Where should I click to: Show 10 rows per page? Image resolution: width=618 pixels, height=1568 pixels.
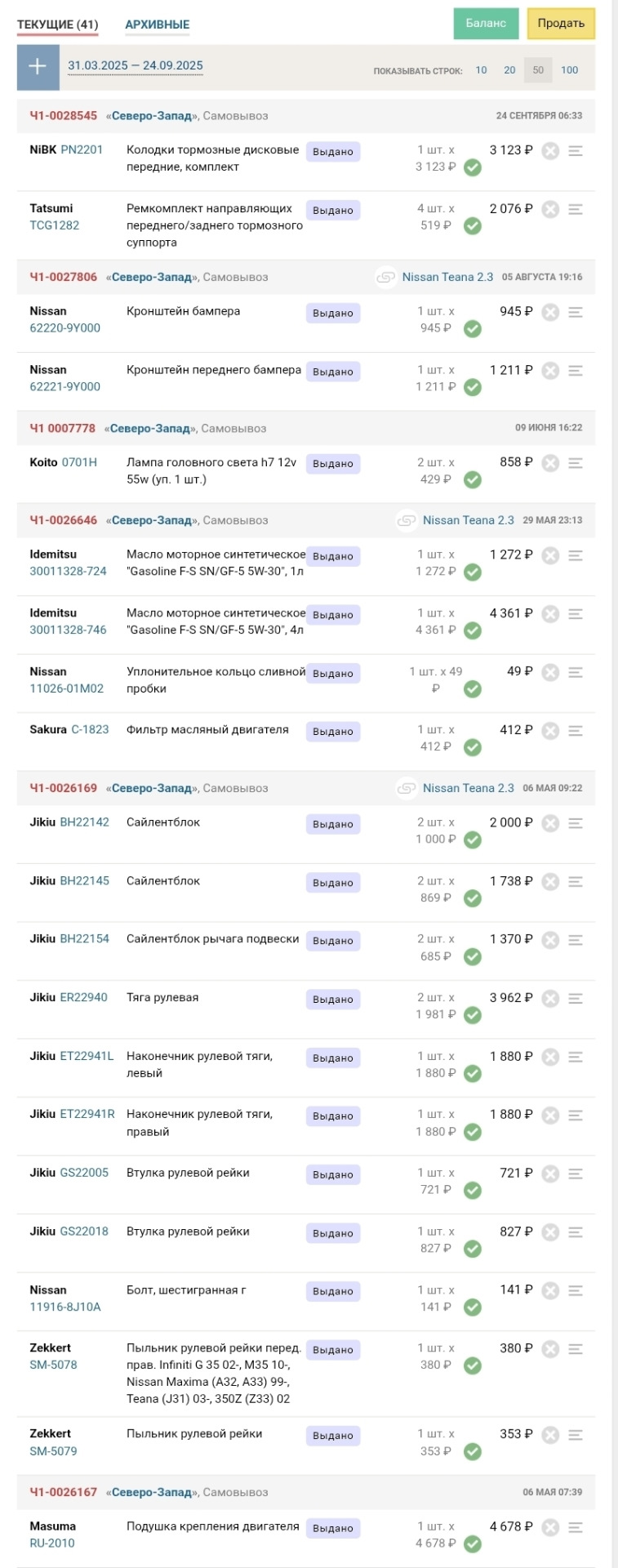pyautogui.click(x=482, y=70)
